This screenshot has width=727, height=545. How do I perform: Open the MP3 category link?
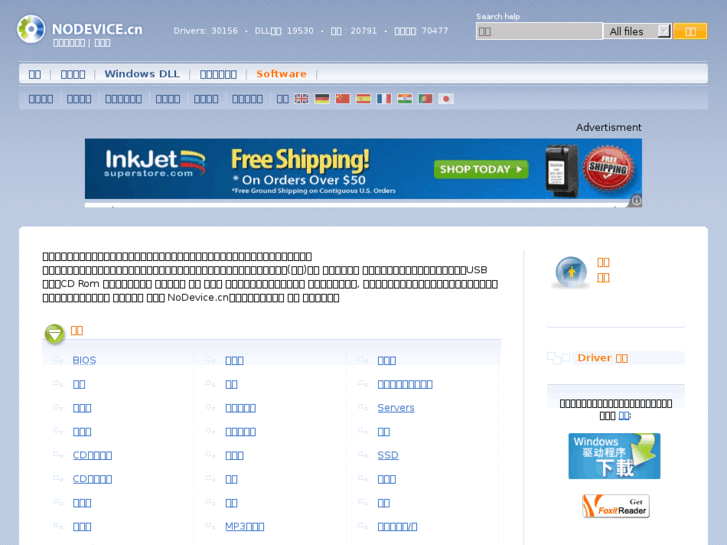[x=244, y=526]
